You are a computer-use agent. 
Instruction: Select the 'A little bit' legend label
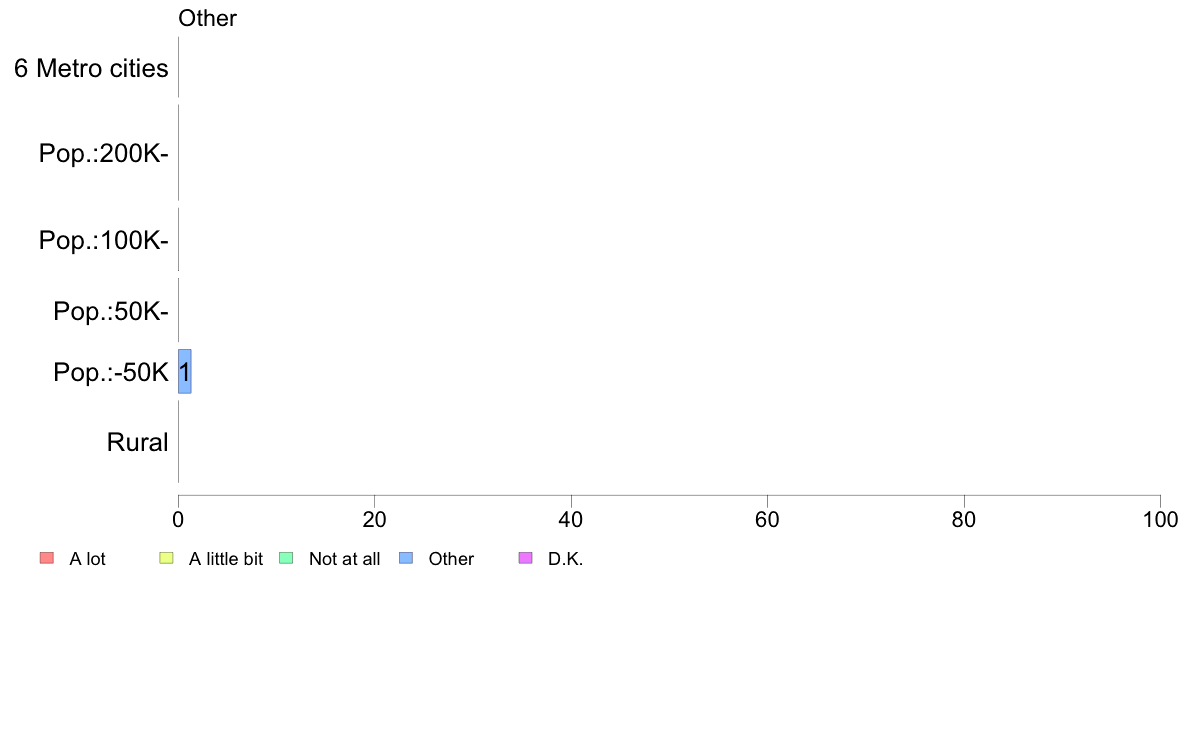[x=226, y=559]
